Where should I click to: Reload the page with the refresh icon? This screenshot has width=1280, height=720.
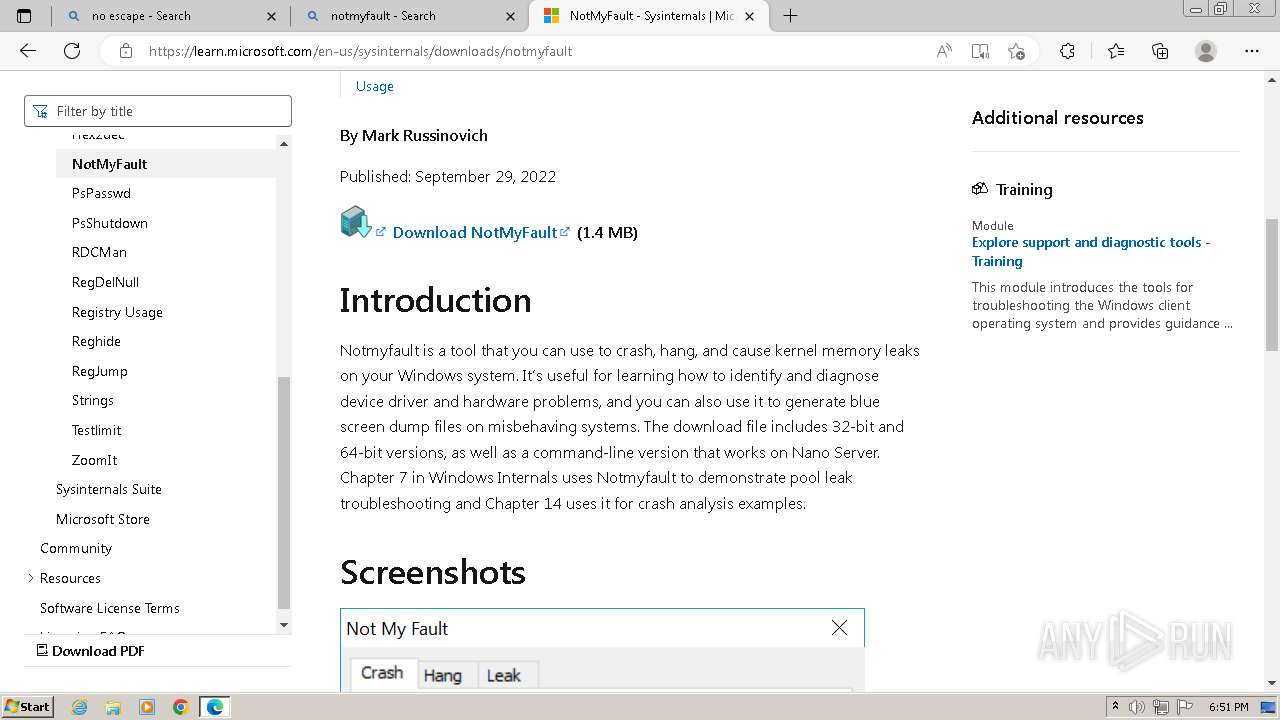pyautogui.click(x=72, y=51)
